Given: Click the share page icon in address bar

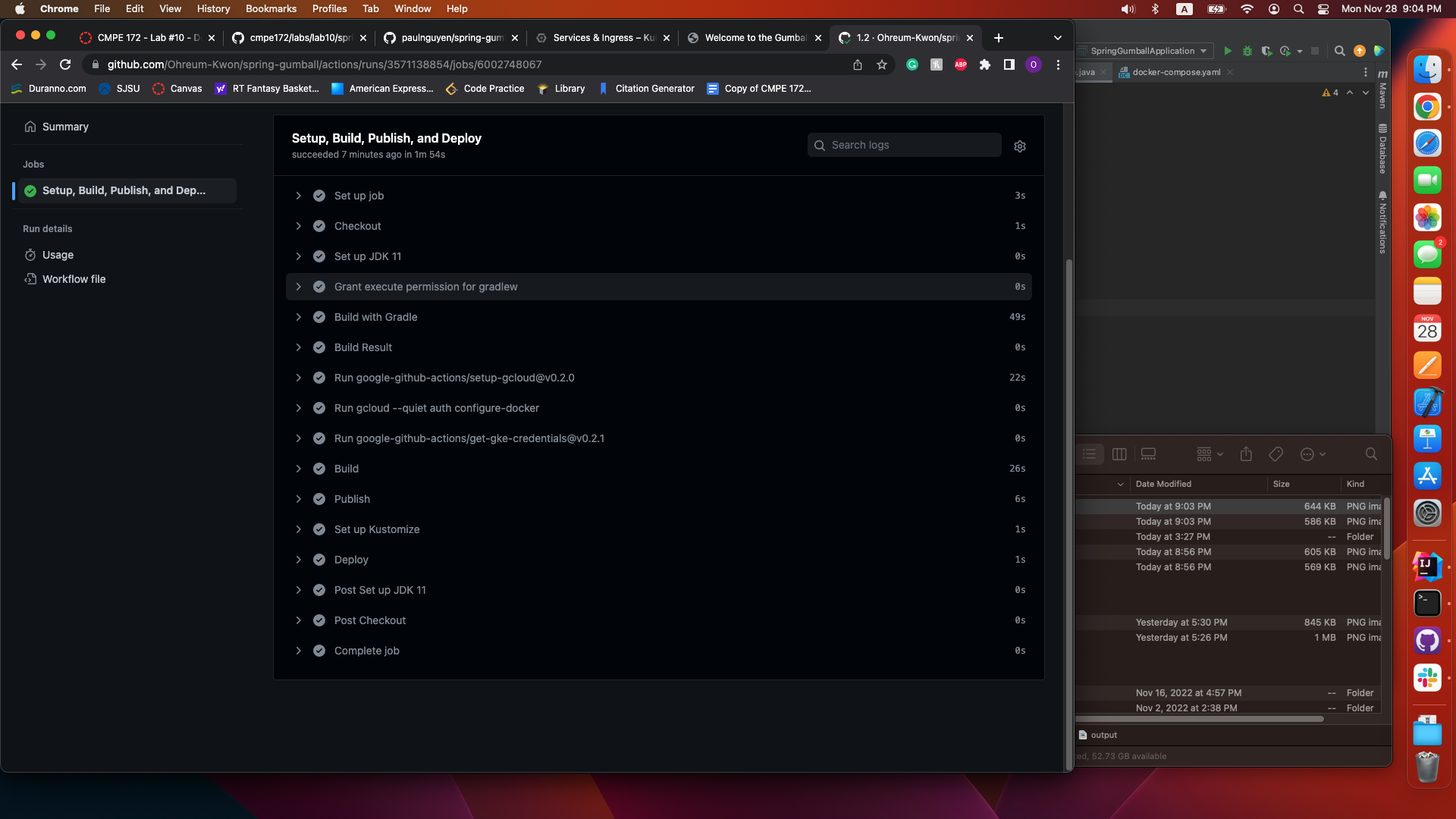Looking at the screenshot, I should point(858,65).
